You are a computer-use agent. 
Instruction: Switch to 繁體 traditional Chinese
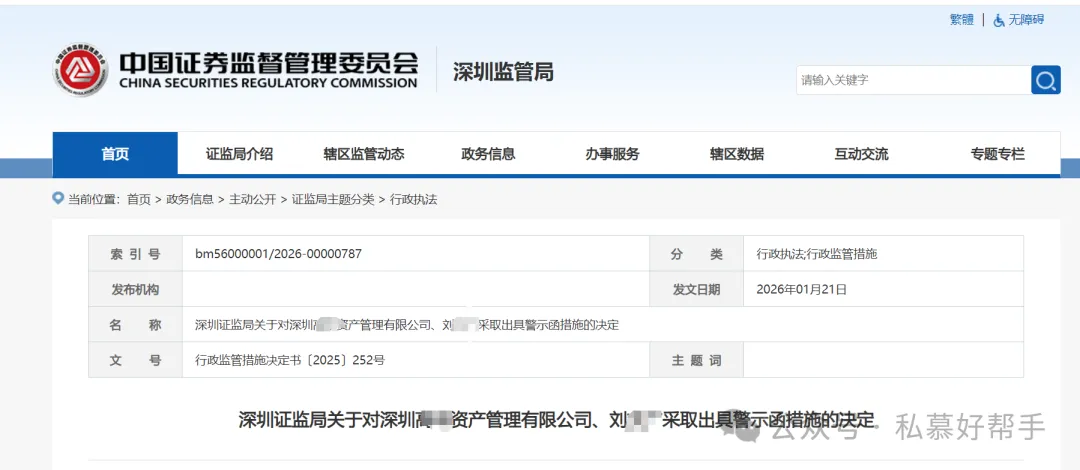point(962,20)
